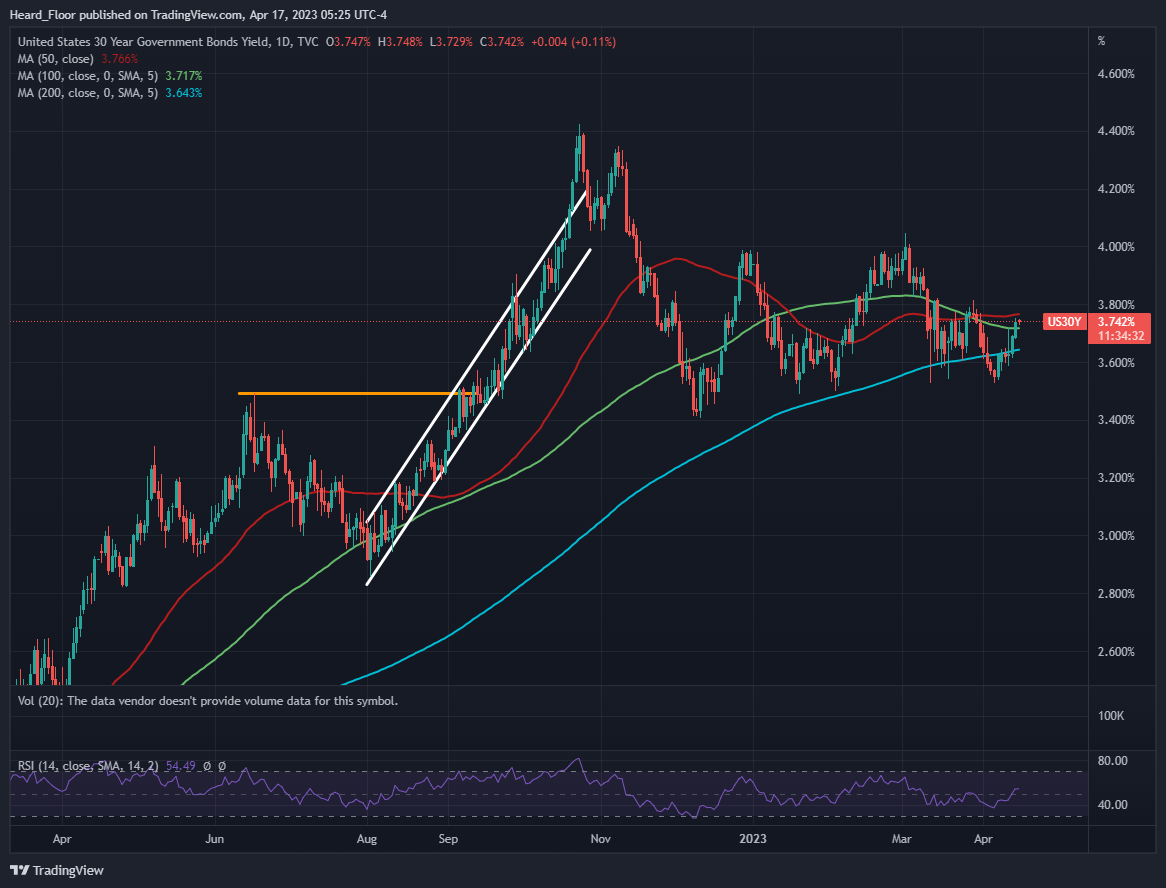Click the 100K volume axis label
The height and width of the screenshot is (888, 1166).
(x=1111, y=715)
